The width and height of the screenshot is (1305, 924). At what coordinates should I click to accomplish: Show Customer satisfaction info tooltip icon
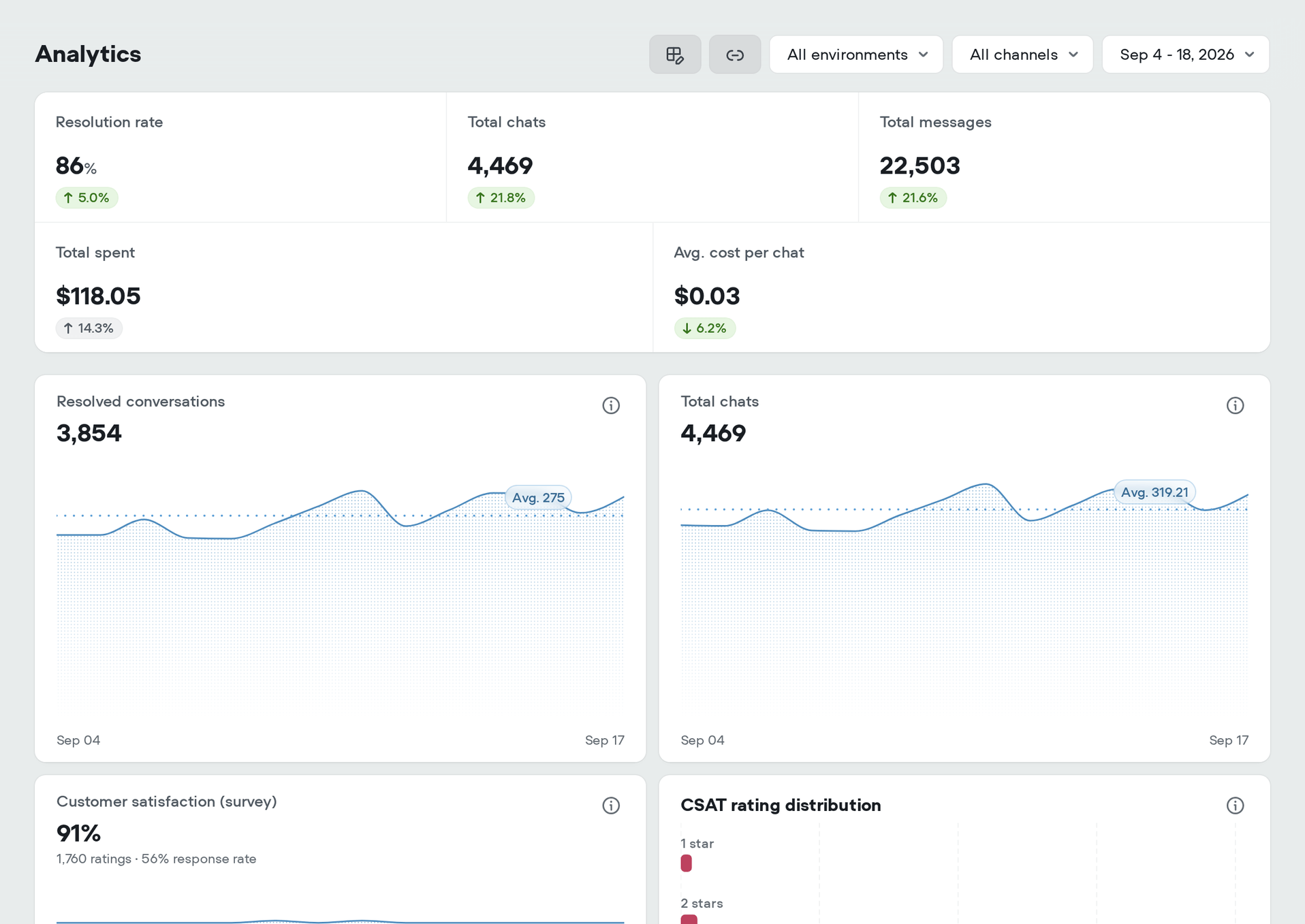pos(611,806)
